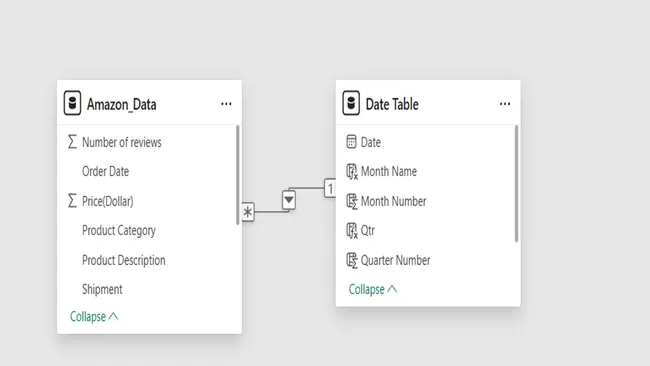Select the Order Date field
Image resolution: width=650 pixels, height=366 pixels.
click(x=105, y=171)
